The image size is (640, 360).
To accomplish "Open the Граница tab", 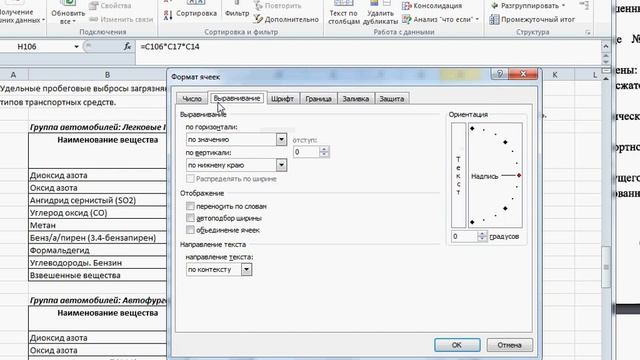I will tap(318, 99).
